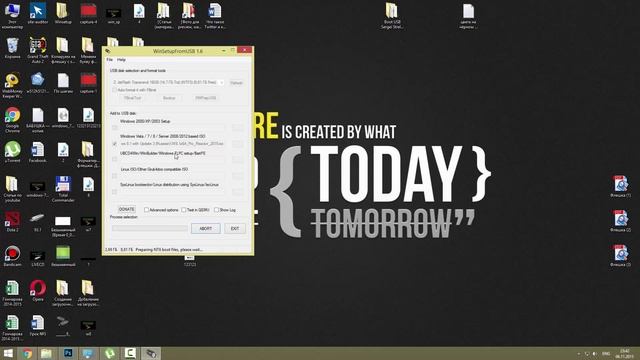Click the Refresh button beside the disk list
This screenshot has height=360, width=640.
coord(236,82)
